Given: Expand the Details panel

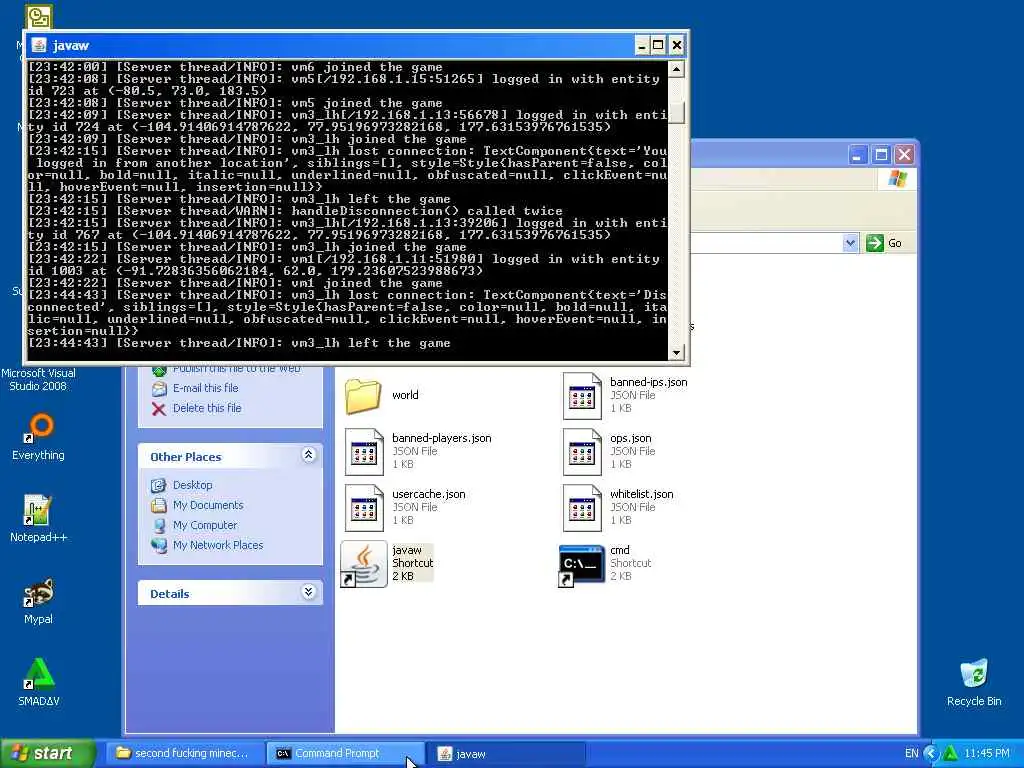Looking at the screenshot, I should (x=308, y=592).
